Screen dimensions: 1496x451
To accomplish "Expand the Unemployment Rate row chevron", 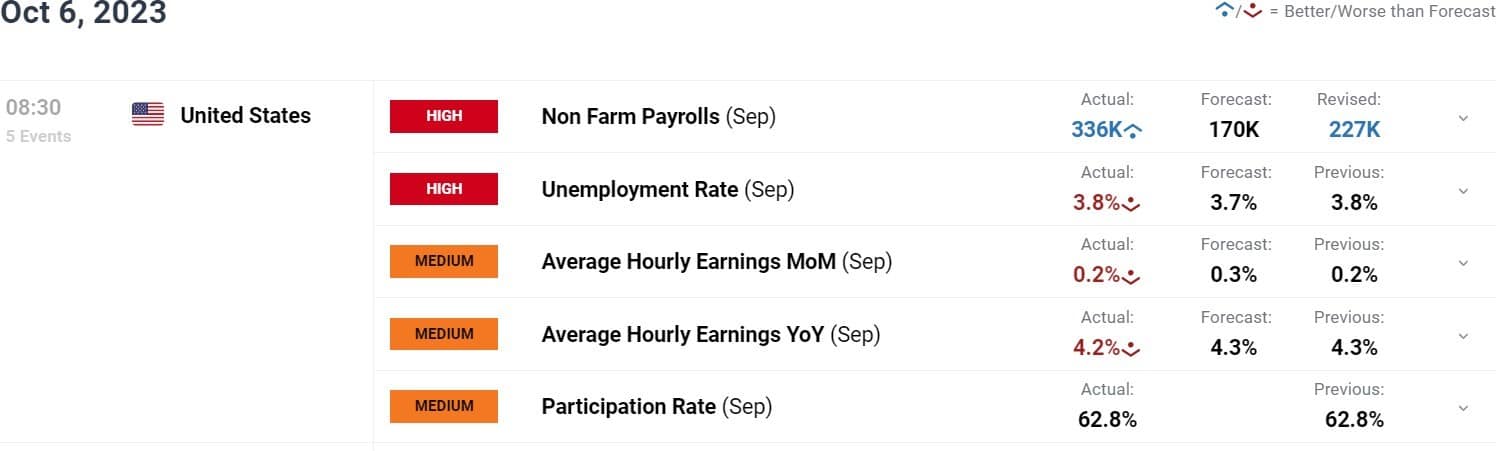I will pos(1463,190).
